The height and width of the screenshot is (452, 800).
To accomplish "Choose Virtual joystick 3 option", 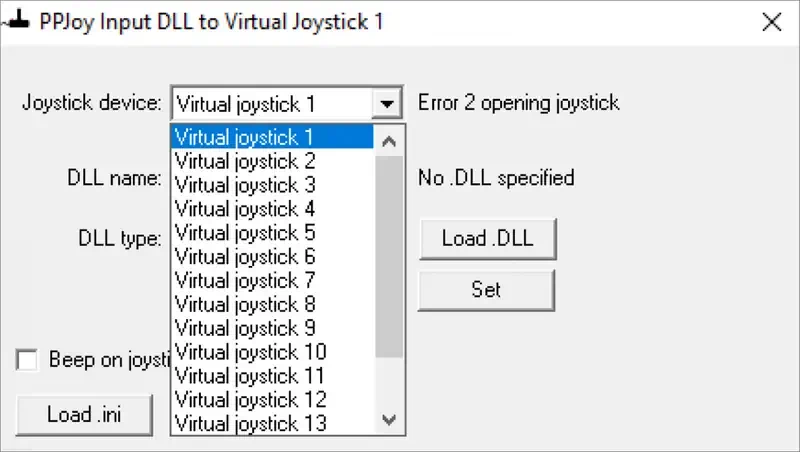I will coord(245,184).
